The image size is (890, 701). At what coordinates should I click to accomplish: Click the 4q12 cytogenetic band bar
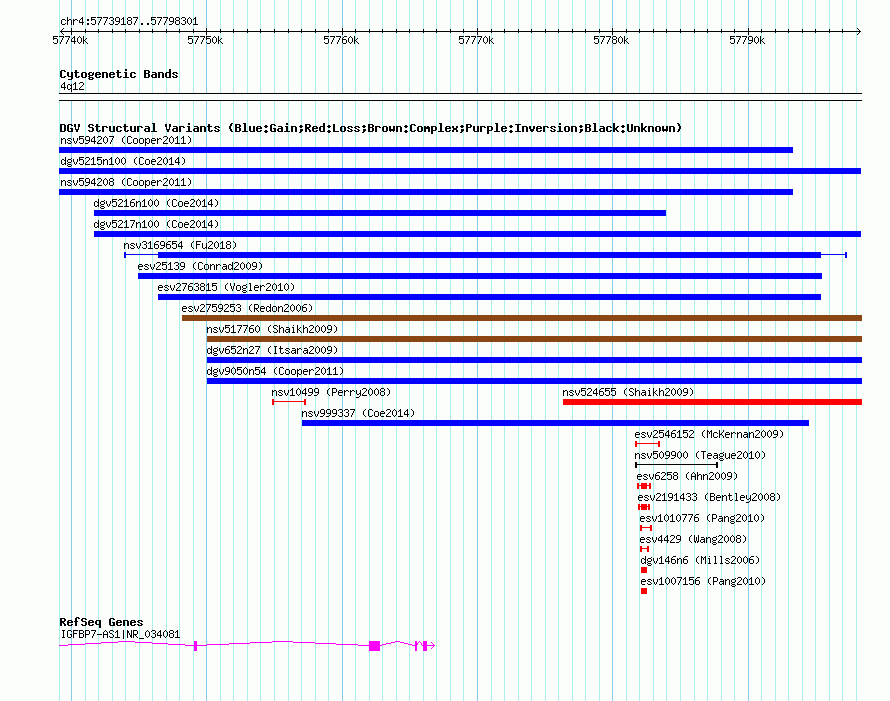click(x=460, y=97)
